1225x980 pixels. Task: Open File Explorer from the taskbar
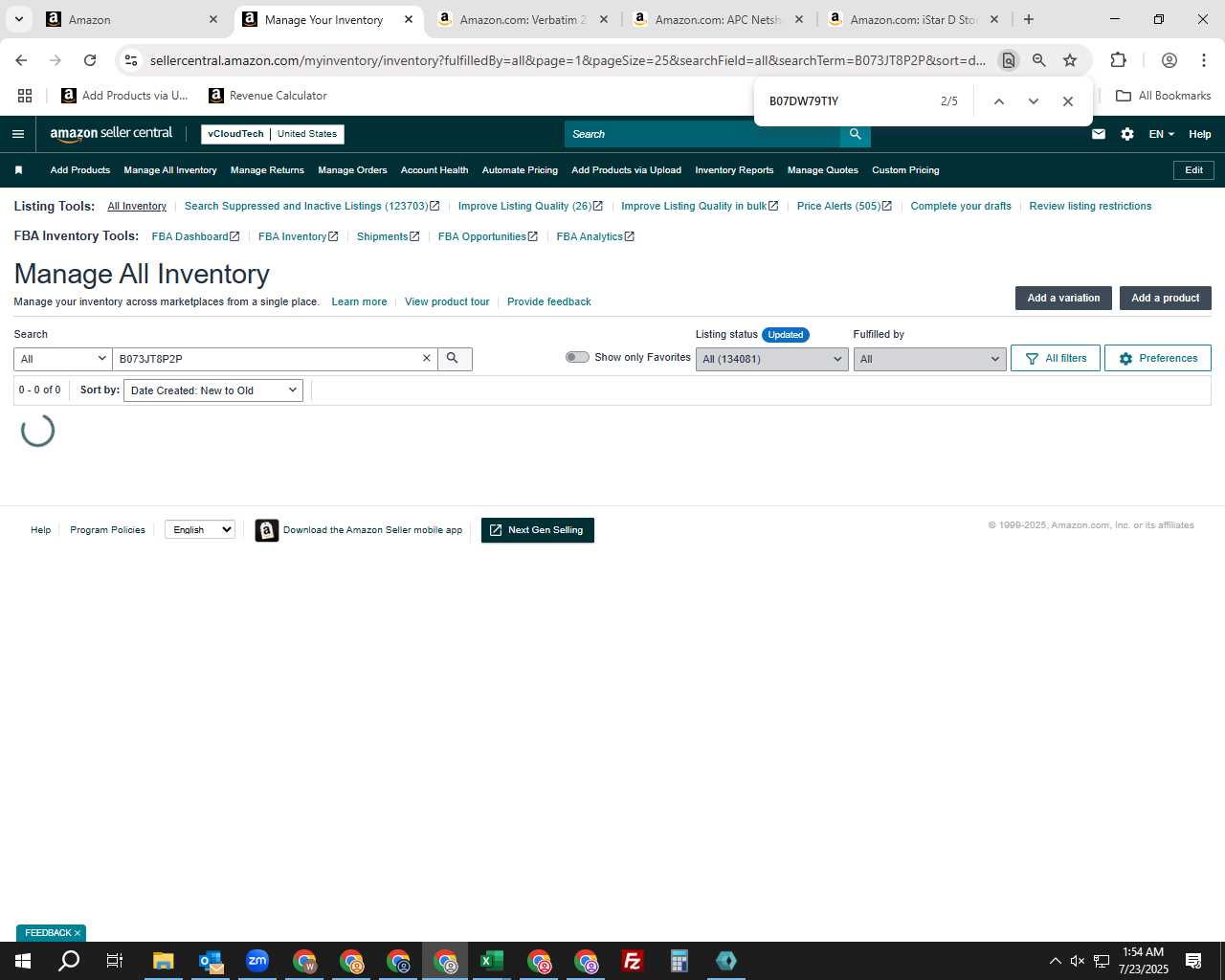[x=164, y=961]
